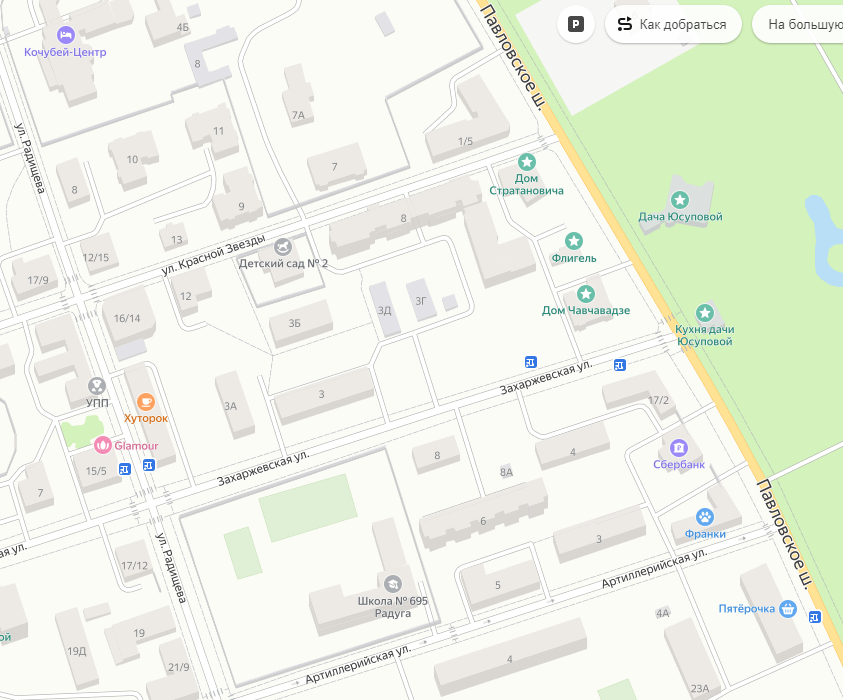Viewport: 843px width, 700px height.
Task: Click the Сбербанк bank icon
Action: pyautogui.click(x=679, y=447)
